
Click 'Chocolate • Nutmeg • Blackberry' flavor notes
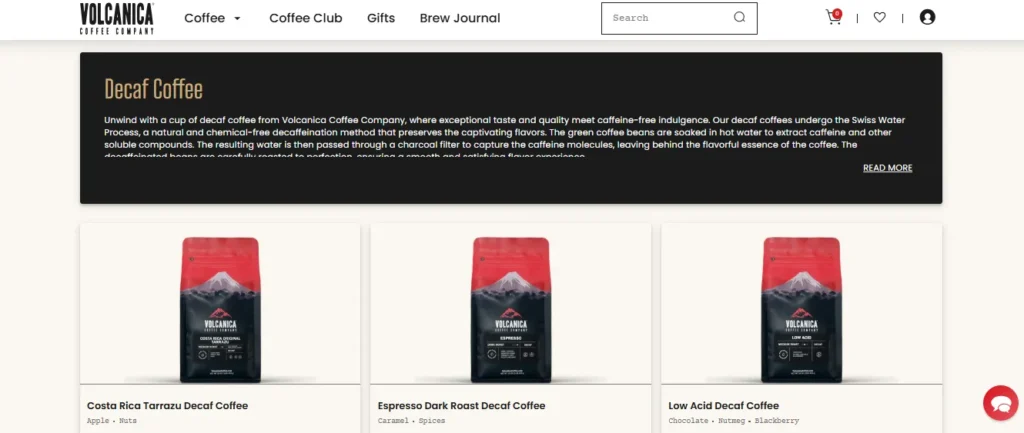coord(733,421)
